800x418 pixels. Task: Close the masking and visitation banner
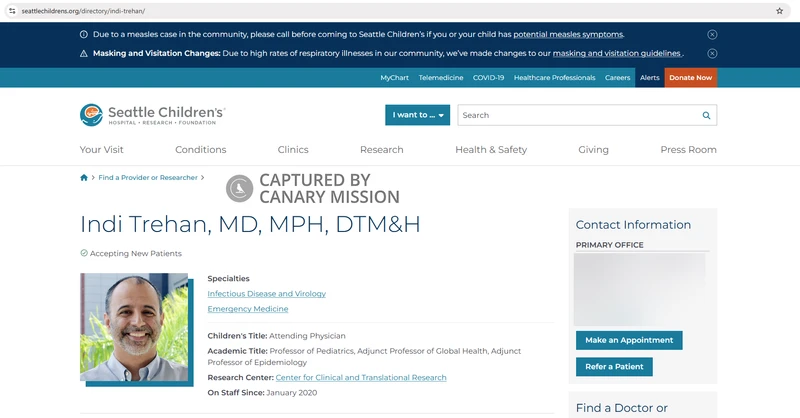(712, 53)
